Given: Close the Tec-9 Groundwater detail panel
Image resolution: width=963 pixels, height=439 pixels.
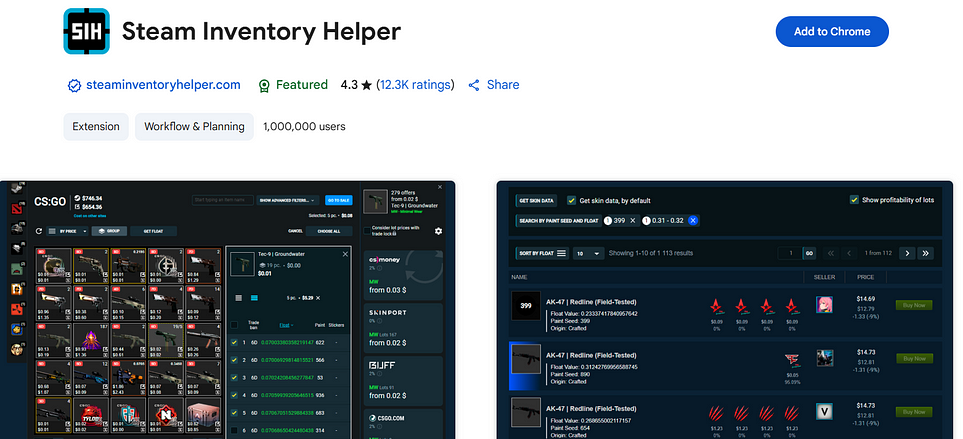Looking at the screenshot, I should click(x=345, y=254).
